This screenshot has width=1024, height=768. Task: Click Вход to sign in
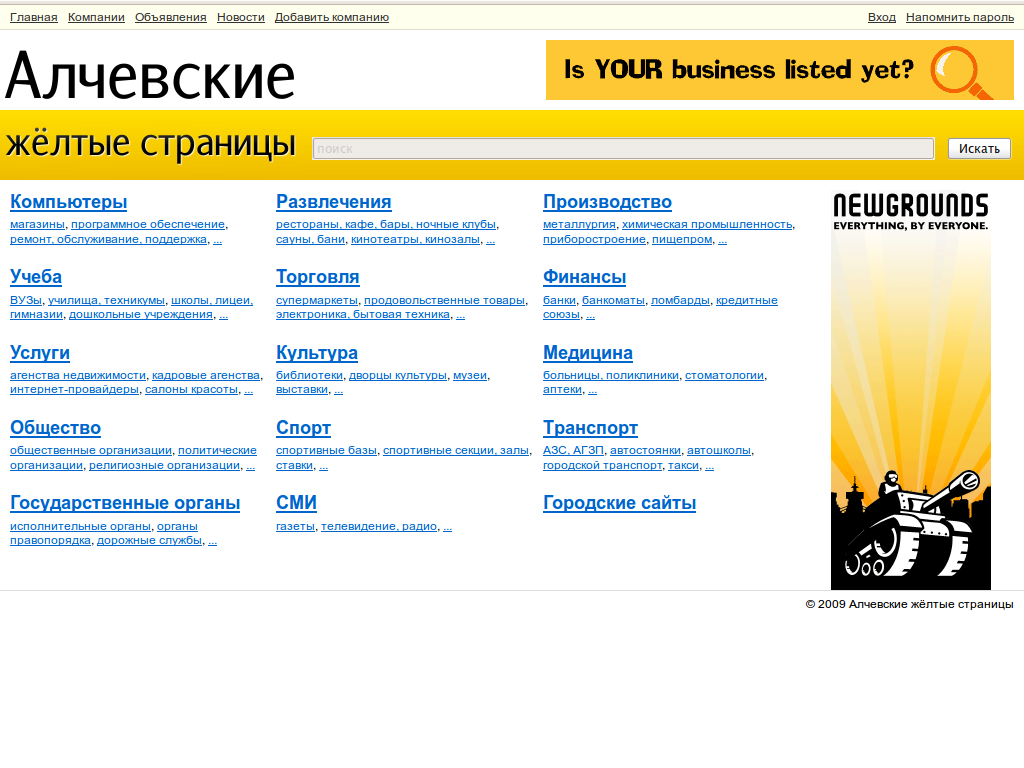(x=881, y=16)
